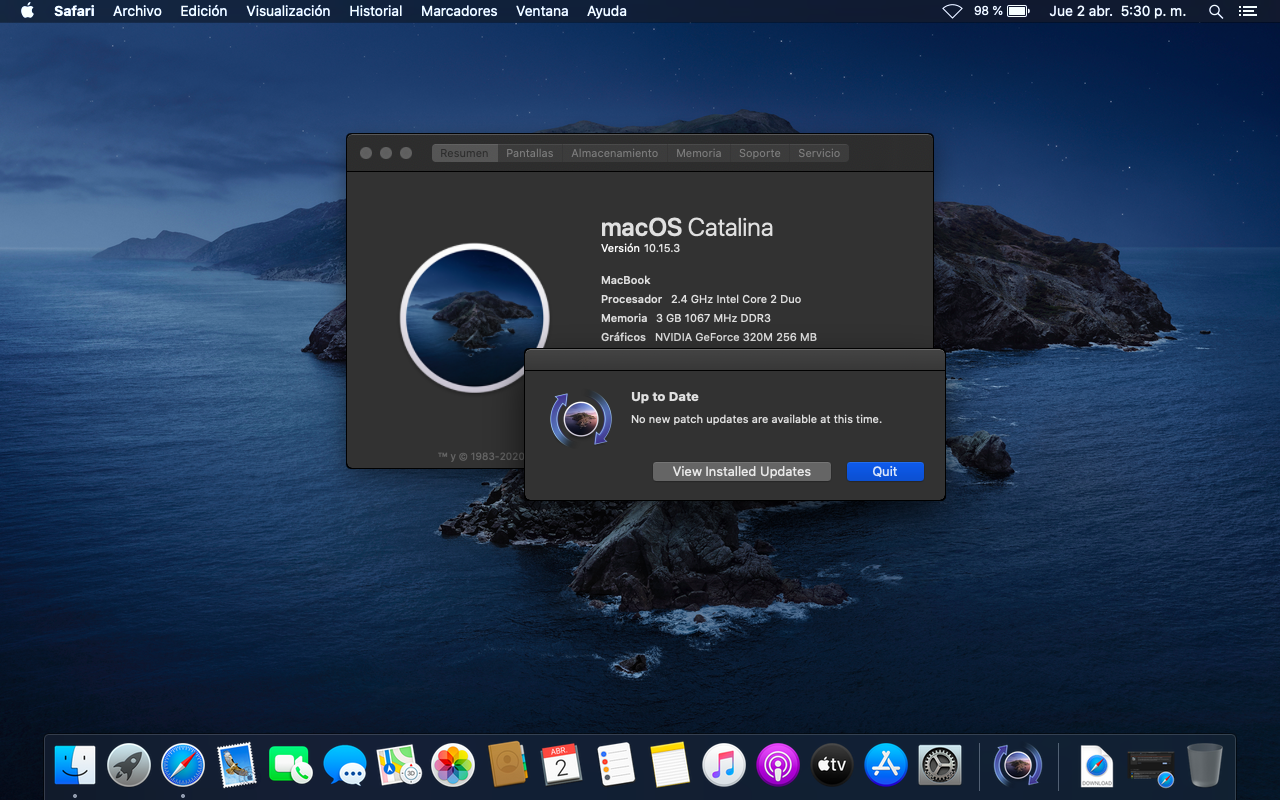Switch to the Servicio tab
The image size is (1280, 800).
click(819, 153)
